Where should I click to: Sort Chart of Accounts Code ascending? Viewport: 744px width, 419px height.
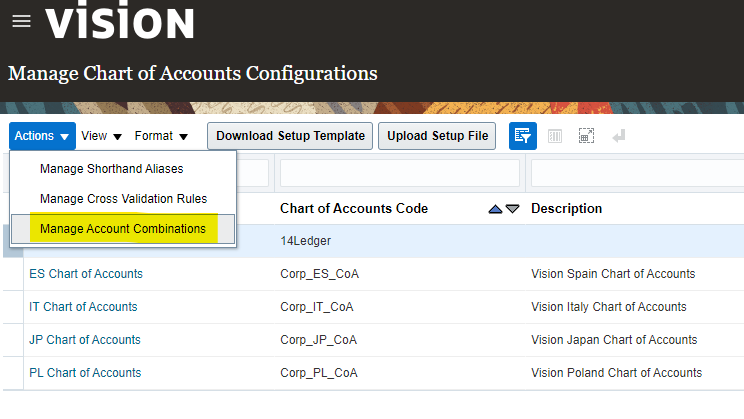494,209
